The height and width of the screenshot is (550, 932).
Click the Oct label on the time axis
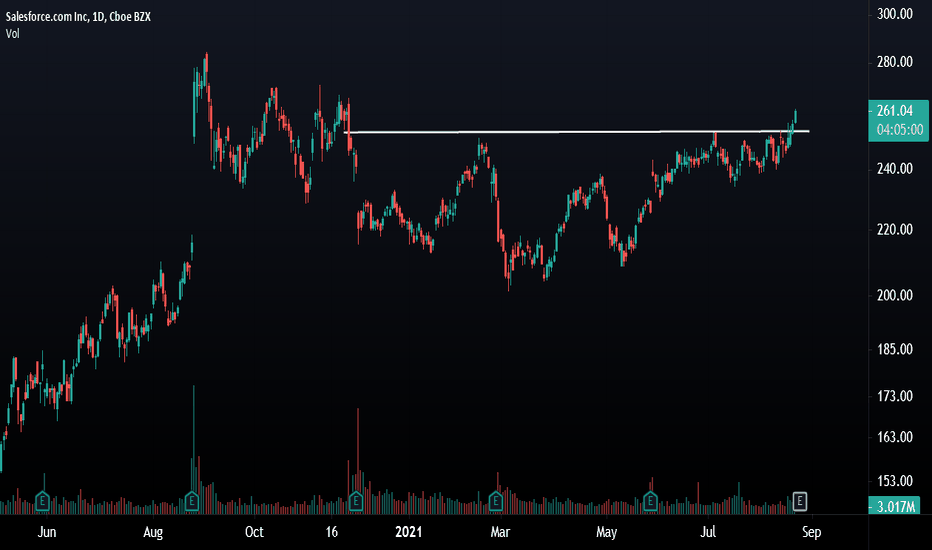point(254,532)
